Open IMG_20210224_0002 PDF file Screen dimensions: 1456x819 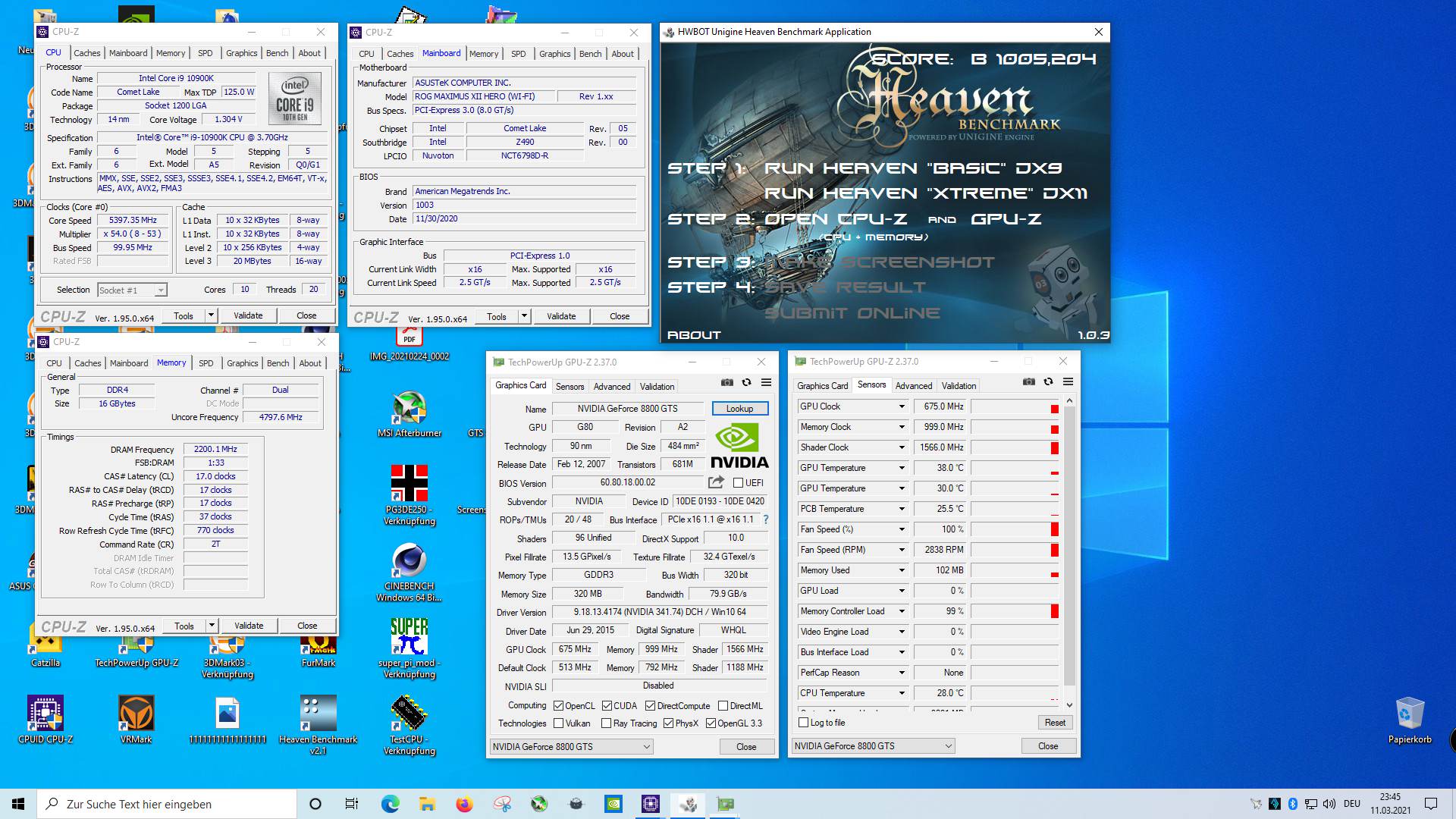coord(409,345)
